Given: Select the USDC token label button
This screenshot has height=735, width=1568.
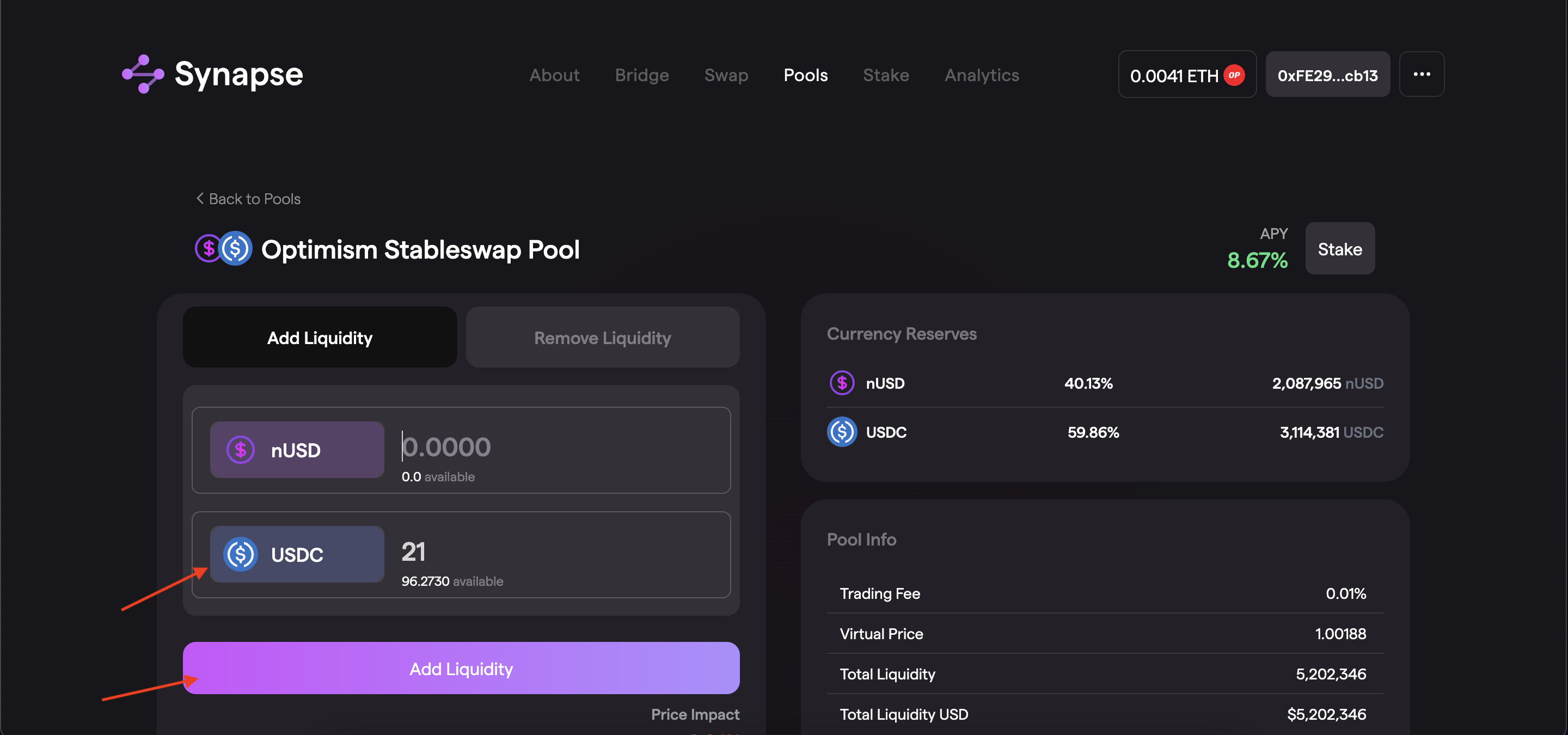Looking at the screenshot, I should 297,554.
